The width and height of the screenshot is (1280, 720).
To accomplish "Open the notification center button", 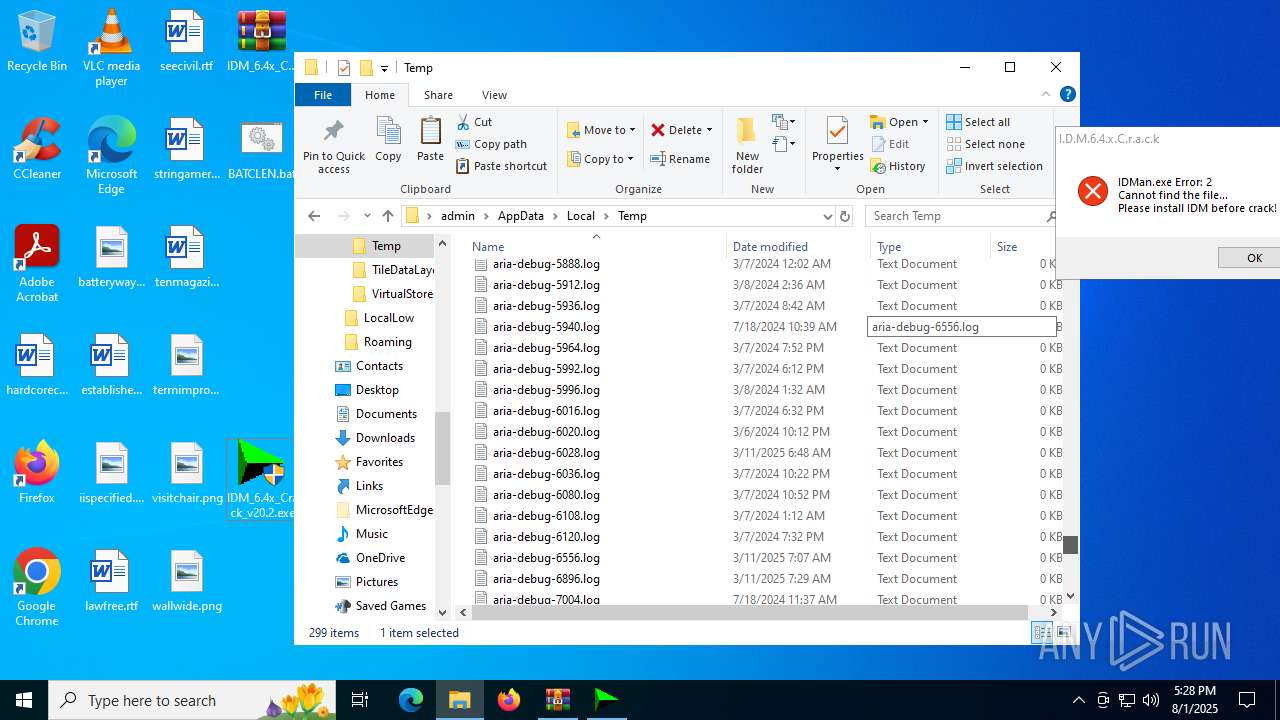I will tap(1247, 700).
